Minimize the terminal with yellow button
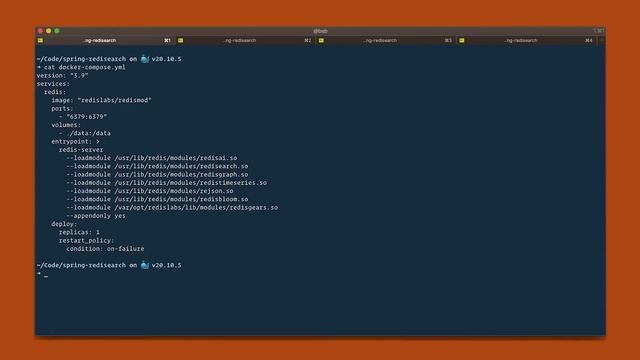The image size is (640, 360). [x=49, y=31]
